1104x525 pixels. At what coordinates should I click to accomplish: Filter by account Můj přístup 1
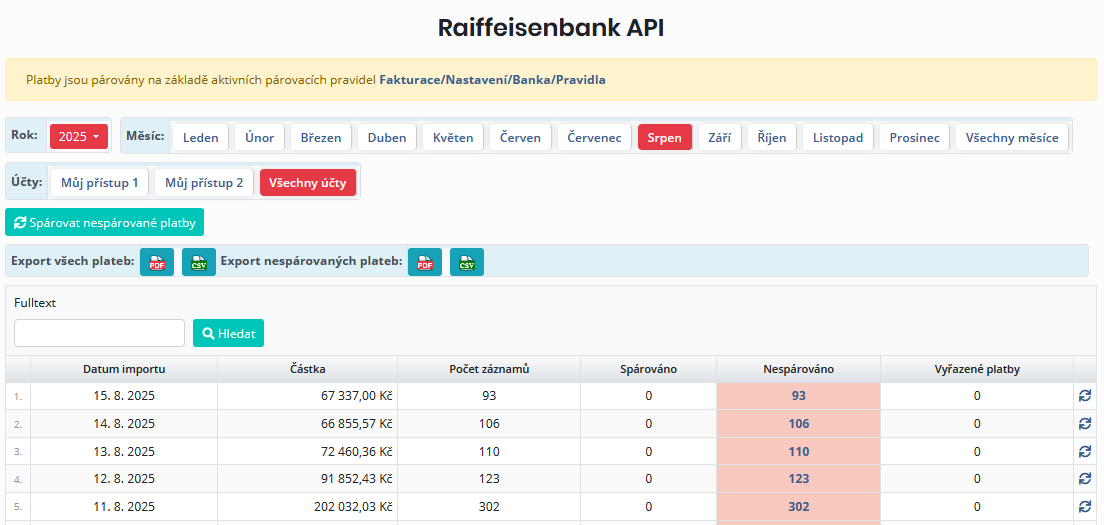pos(99,183)
